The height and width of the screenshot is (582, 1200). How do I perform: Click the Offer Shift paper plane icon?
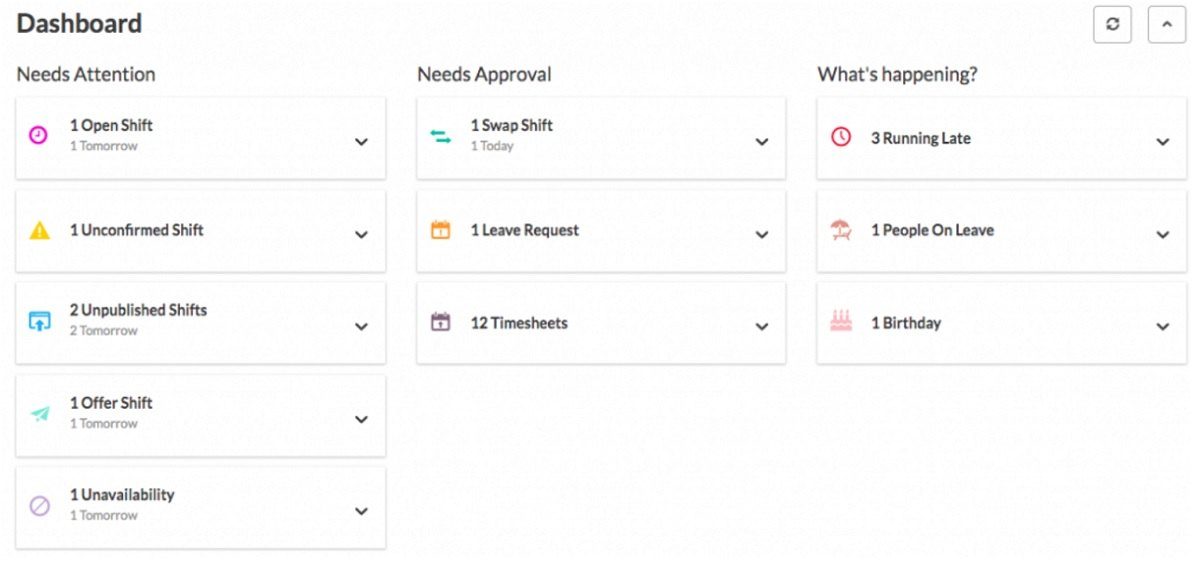pyautogui.click(x=38, y=413)
